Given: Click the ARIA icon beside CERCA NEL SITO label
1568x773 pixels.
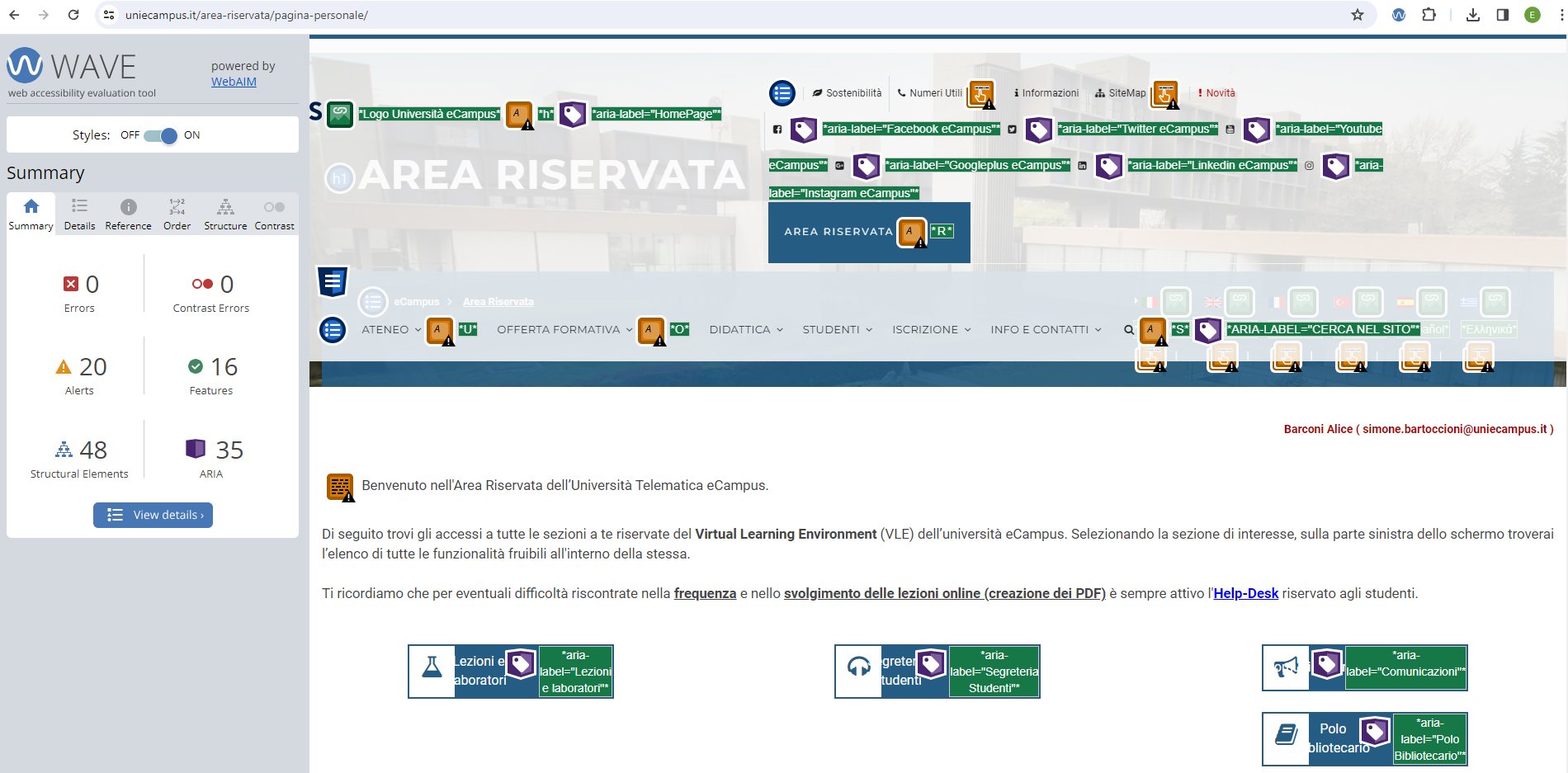Looking at the screenshot, I should point(1208,330).
